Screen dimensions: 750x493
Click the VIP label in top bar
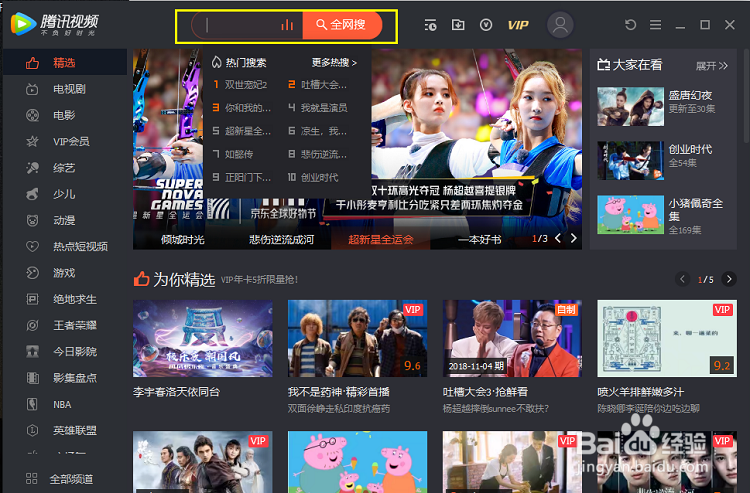518,25
